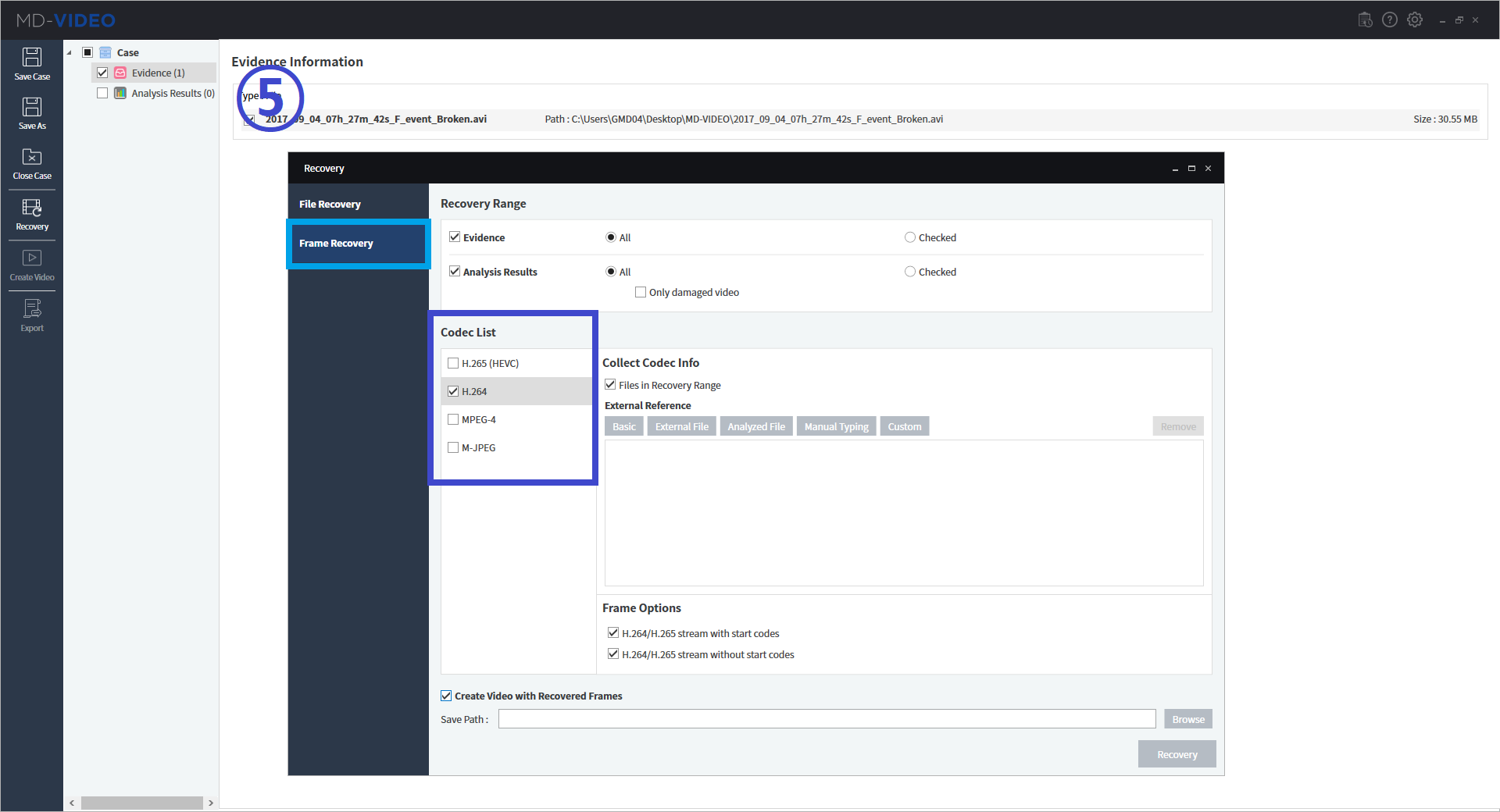Uncheck Files in Recovery Range

[x=610, y=384]
